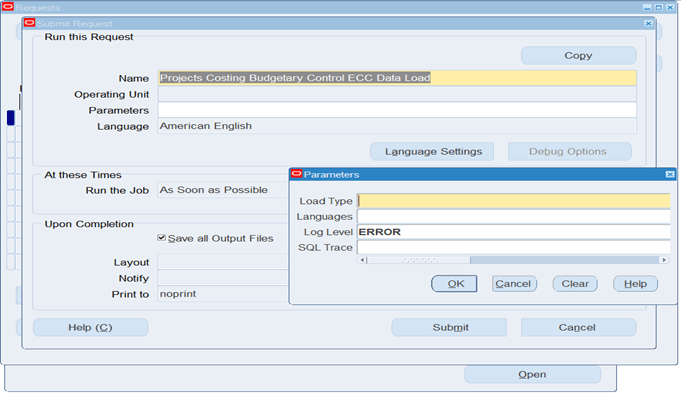The width and height of the screenshot is (681, 394).
Task: Click the Parameters scrollbar right arrow
Action: (x=664, y=260)
